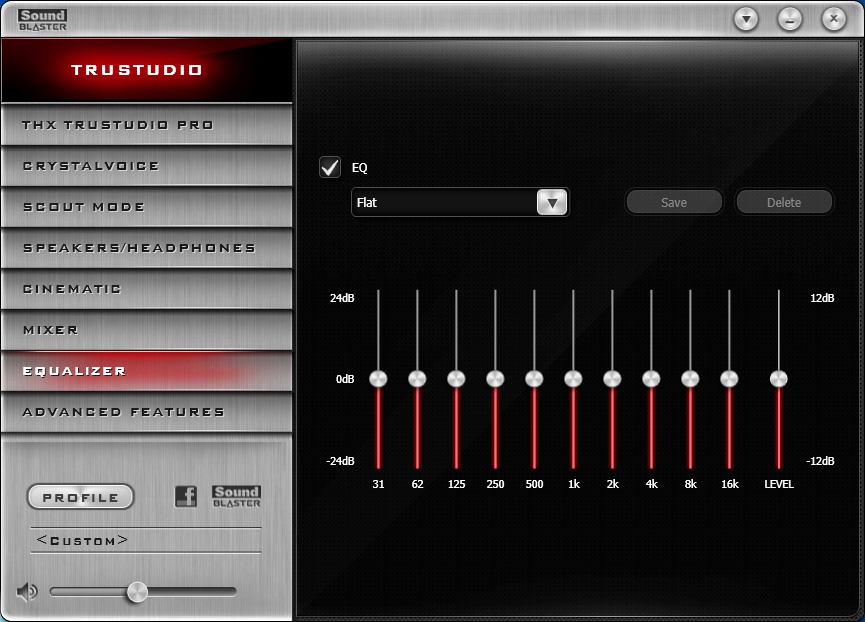This screenshot has width=865, height=622.
Task: Click the dropdown arrow of EQ preset
Action: pyautogui.click(x=552, y=202)
